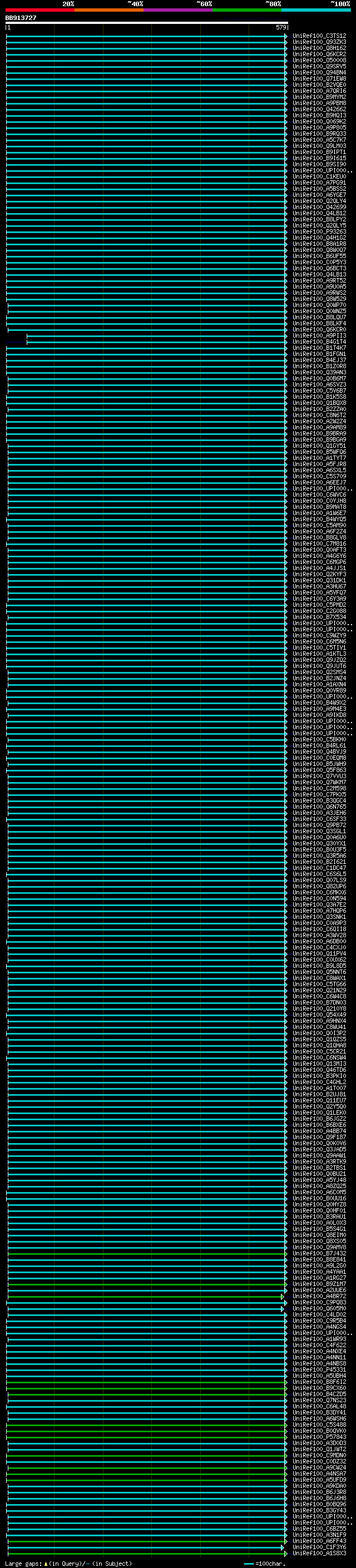The width and height of the screenshot is (356, 1568).
Task: Click the purple ~60% identity legend bar
Action: click(177, 10)
